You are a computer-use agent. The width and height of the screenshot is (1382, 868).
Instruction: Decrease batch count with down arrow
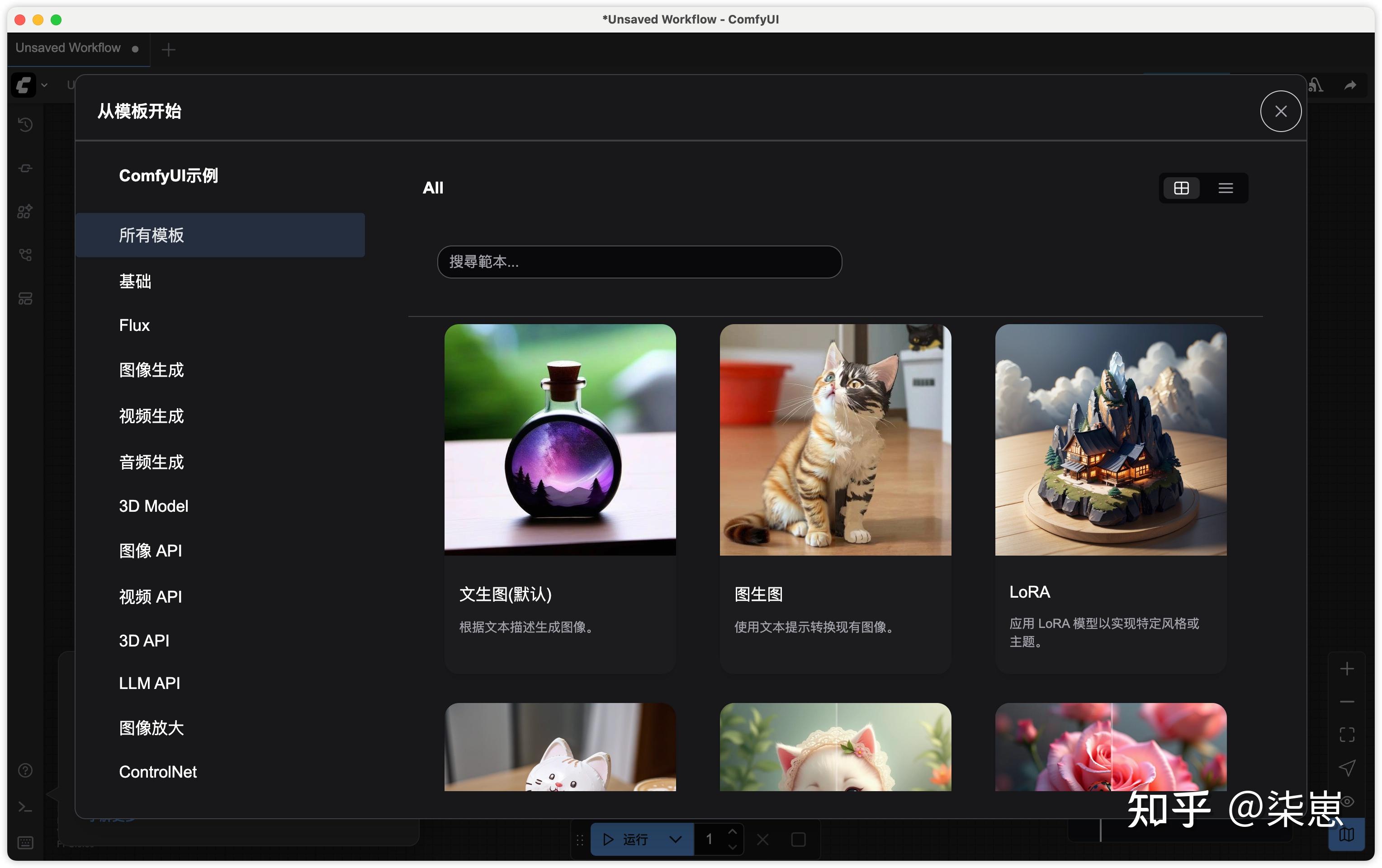pos(732,847)
